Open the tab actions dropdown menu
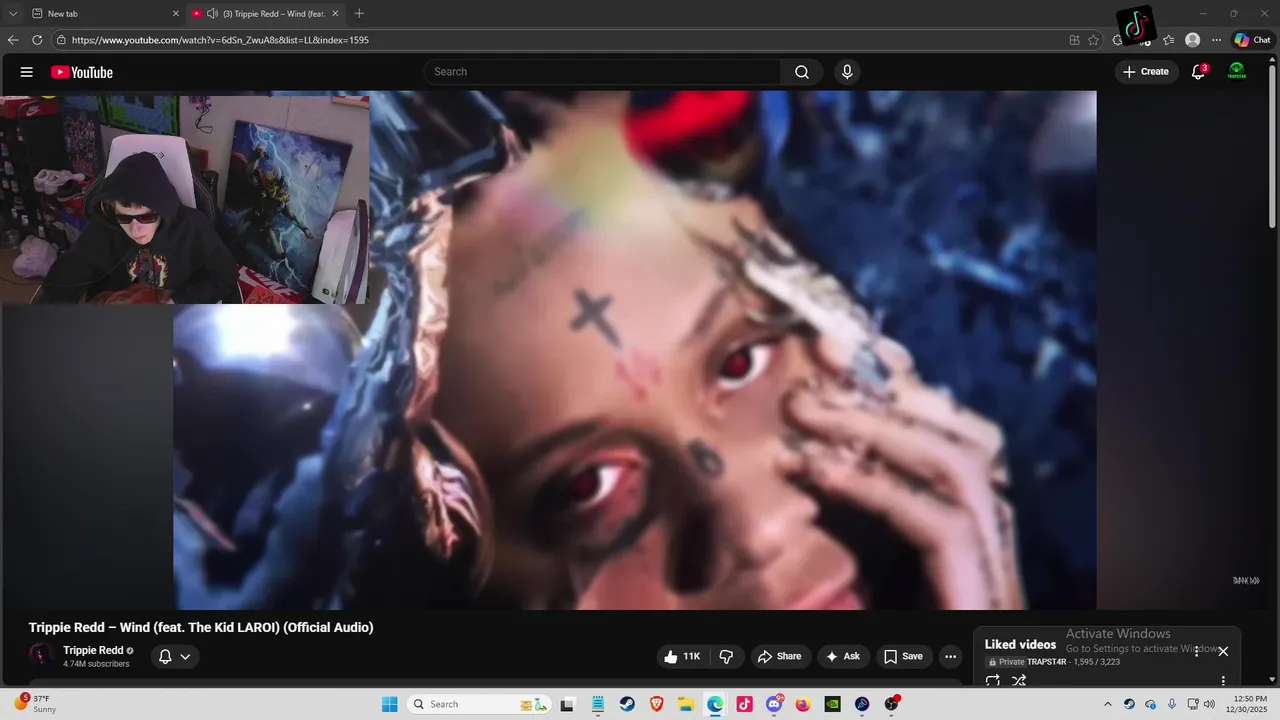 coord(13,13)
